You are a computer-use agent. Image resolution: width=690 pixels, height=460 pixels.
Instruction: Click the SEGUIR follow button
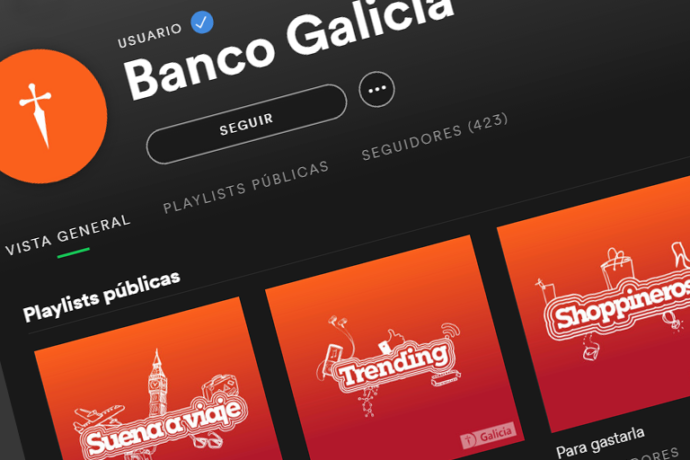coord(246,124)
